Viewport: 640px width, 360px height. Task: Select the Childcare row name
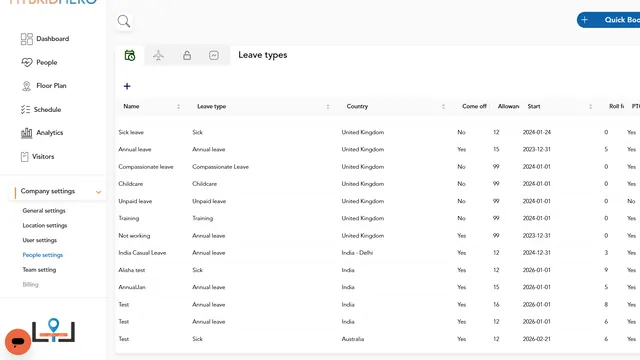pos(131,184)
